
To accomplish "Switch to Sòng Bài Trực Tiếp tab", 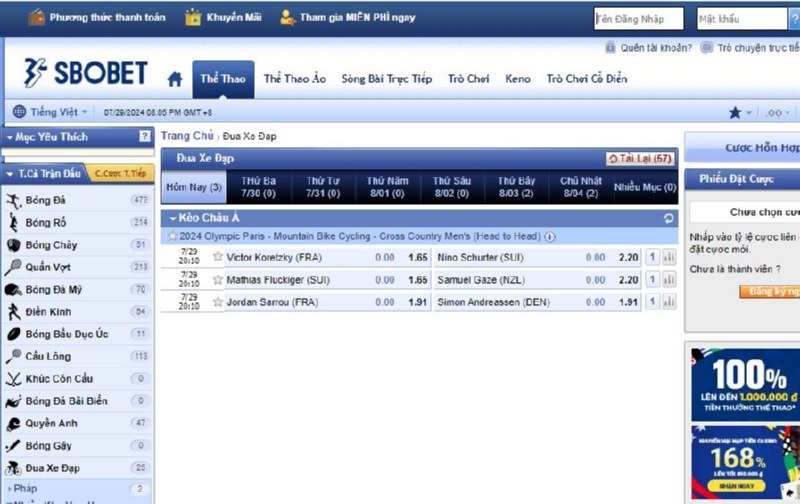I will tap(387, 79).
